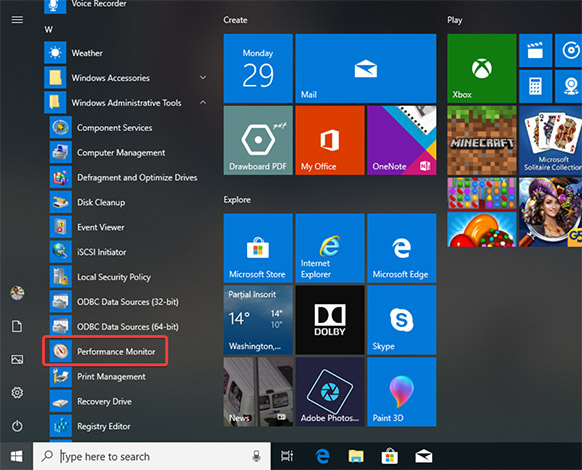Open the Washington weather tile
This screenshot has width=582, height=470.
(258, 320)
